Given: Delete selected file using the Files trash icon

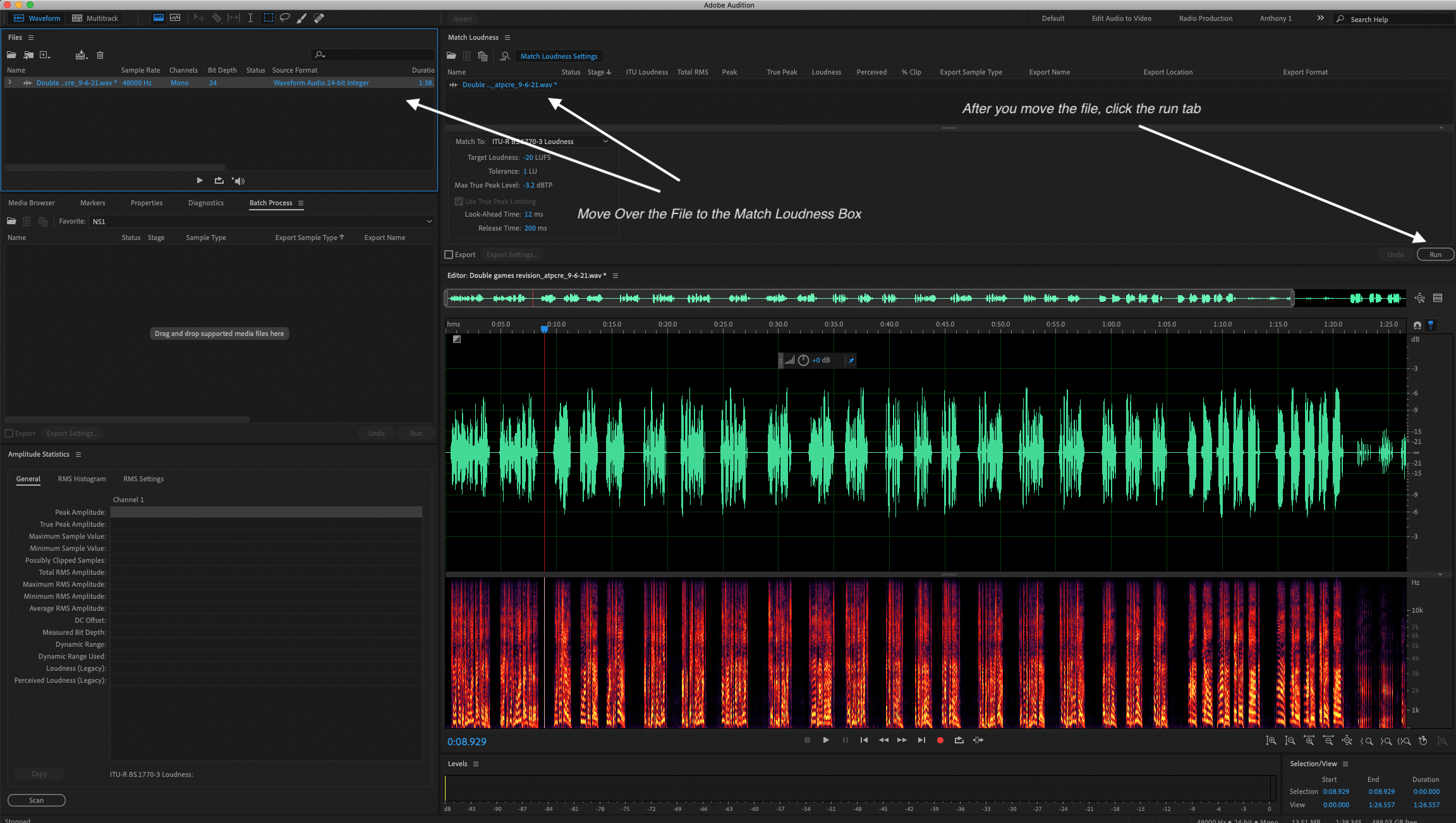Looking at the screenshot, I should point(100,55).
